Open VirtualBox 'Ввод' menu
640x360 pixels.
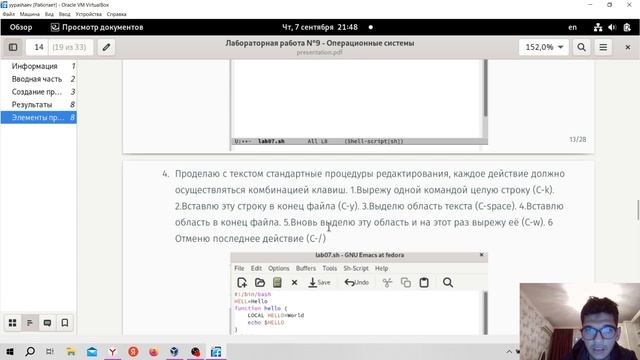64,14
